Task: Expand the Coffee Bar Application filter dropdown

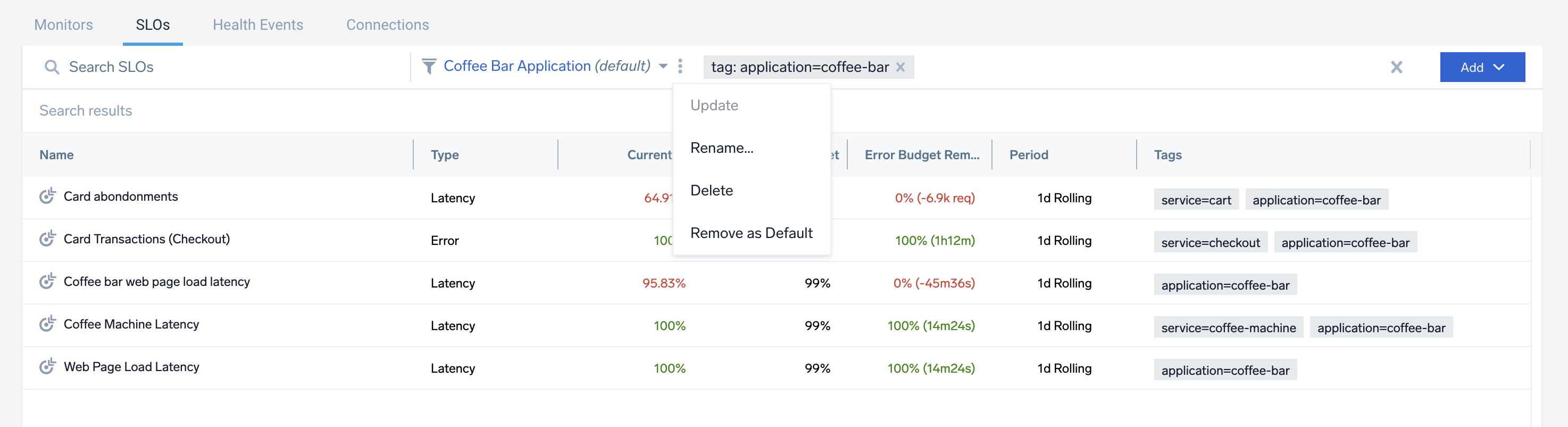Action: coord(663,67)
